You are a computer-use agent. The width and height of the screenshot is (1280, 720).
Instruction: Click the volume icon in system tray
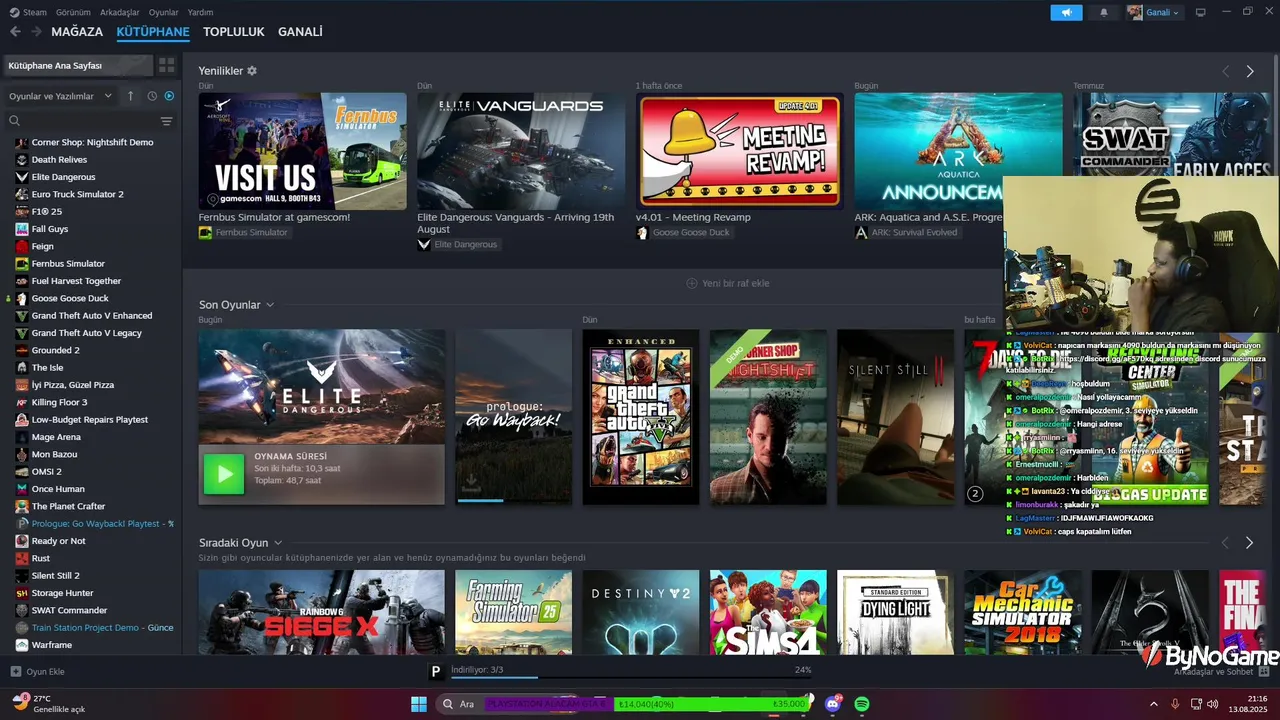tap(1212, 704)
